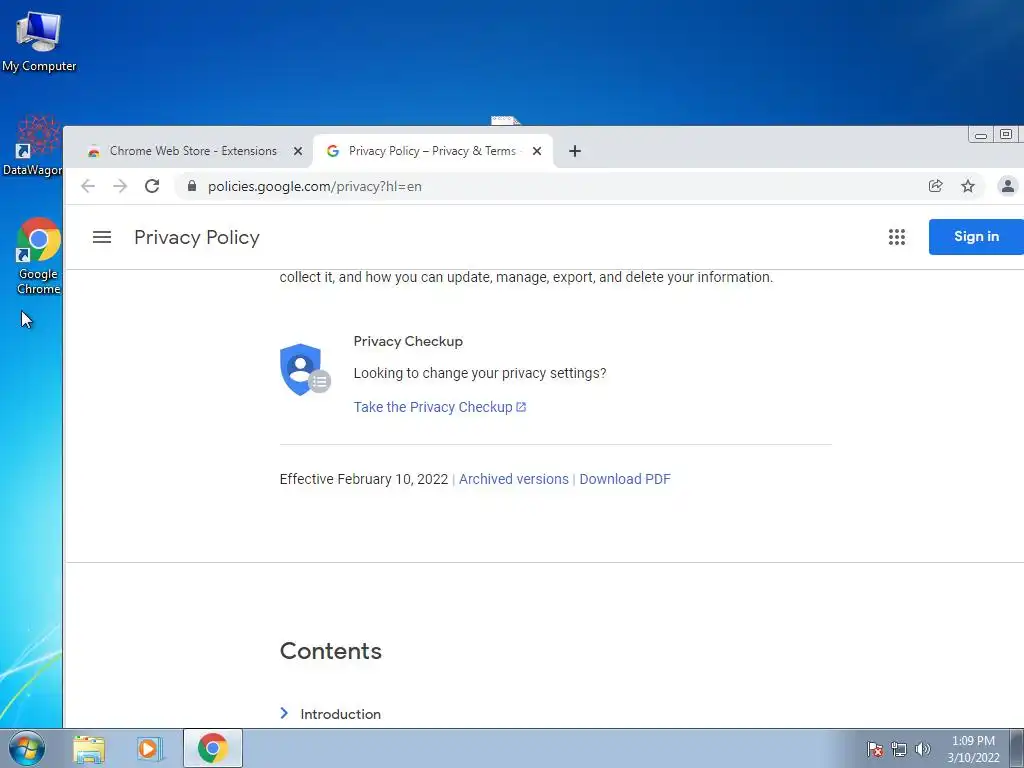Image resolution: width=1024 pixels, height=768 pixels.
Task: Open the Windows Start menu
Action: [27, 748]
